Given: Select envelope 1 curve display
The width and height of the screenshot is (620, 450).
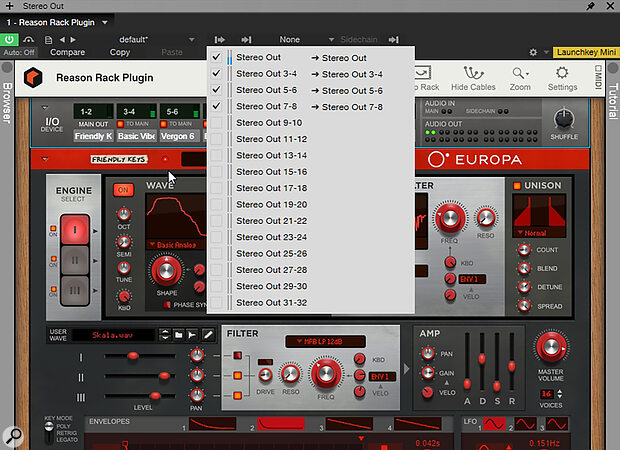Looking at the screenshot, I should pyautogui.click(x=212, y=424).
